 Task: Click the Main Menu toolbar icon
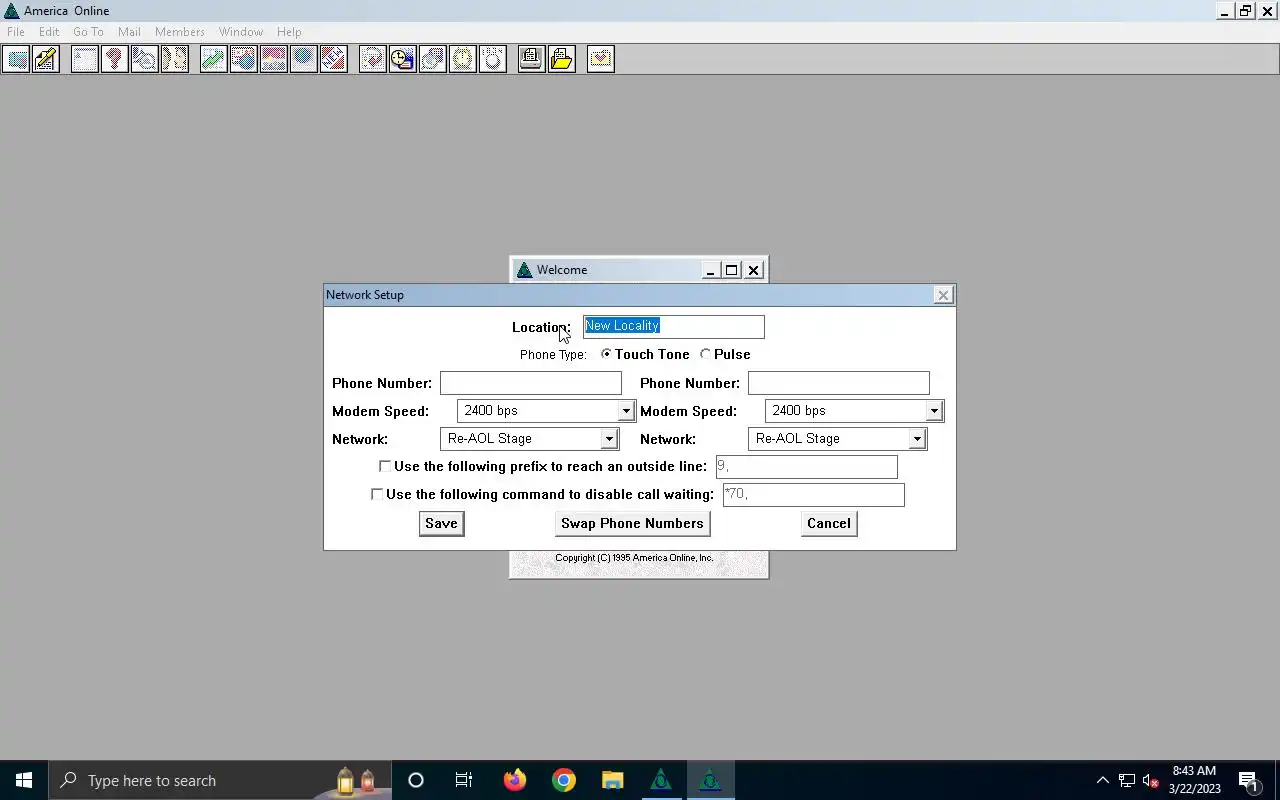tap(85, 59)
